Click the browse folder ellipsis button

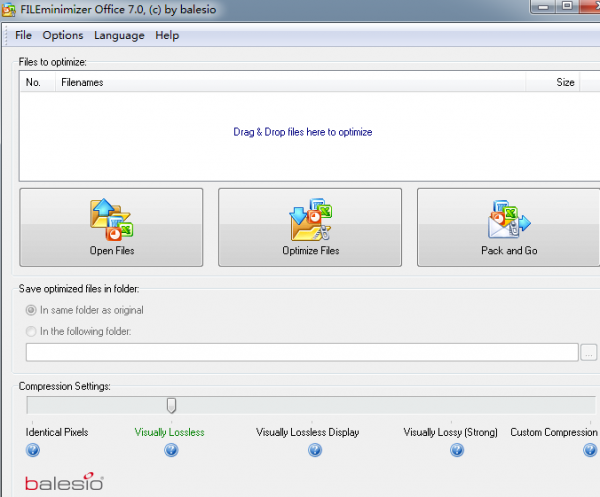point(589,352)
